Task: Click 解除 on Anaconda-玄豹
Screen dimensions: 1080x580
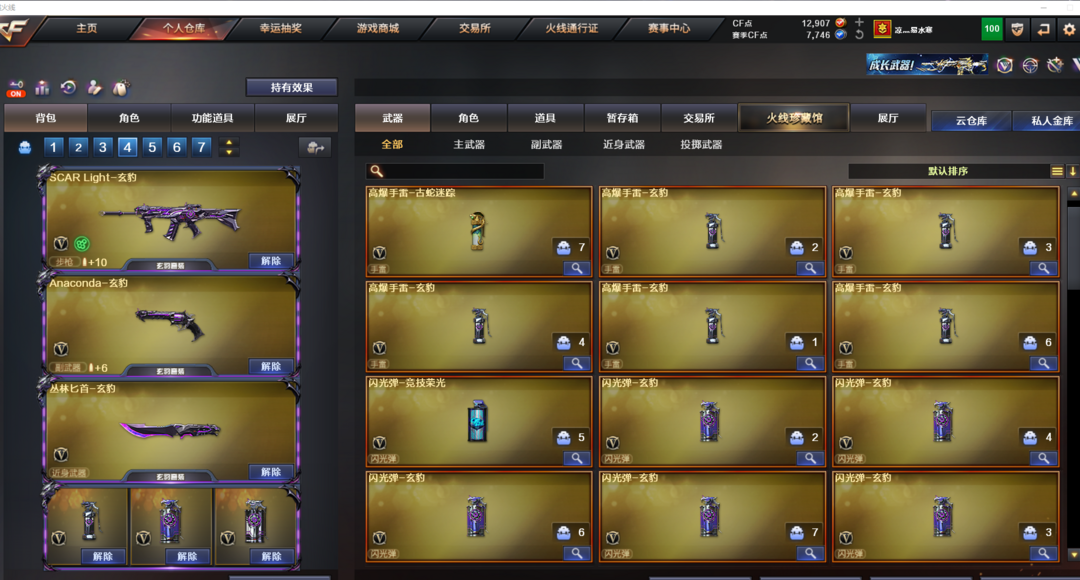Action: tap(271, 366)
